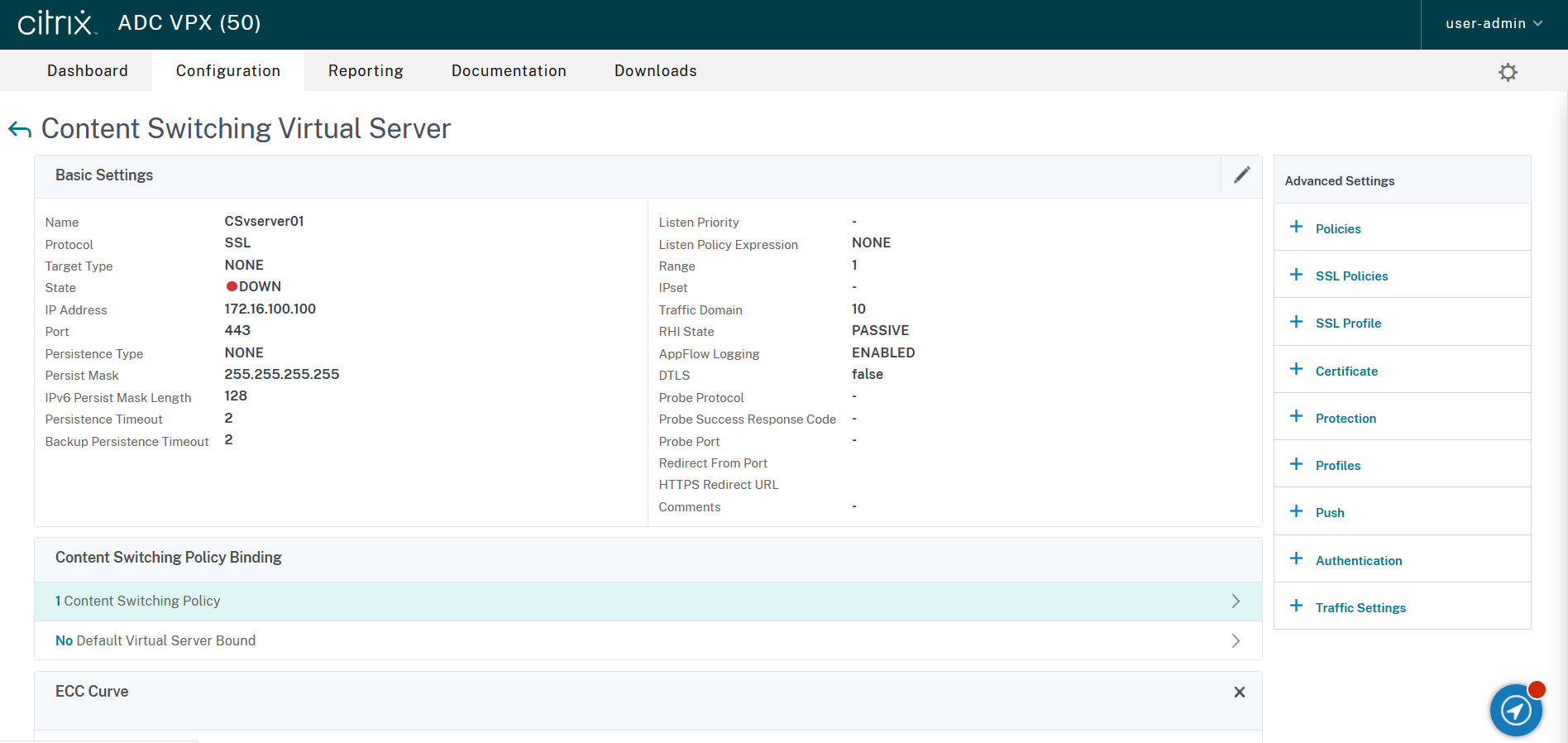Image resolution: width=1568 pixels, height=743 pixels.
Task: Open Traffic Settings in Advanced Settings
Action: pyautogui.click(x=1360, y=608)
